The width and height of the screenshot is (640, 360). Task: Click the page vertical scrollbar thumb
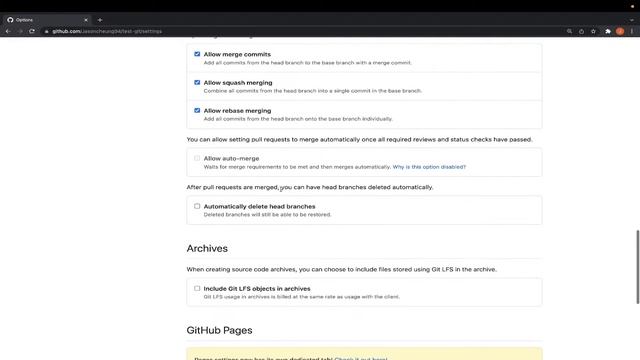[x=638, y=267]
